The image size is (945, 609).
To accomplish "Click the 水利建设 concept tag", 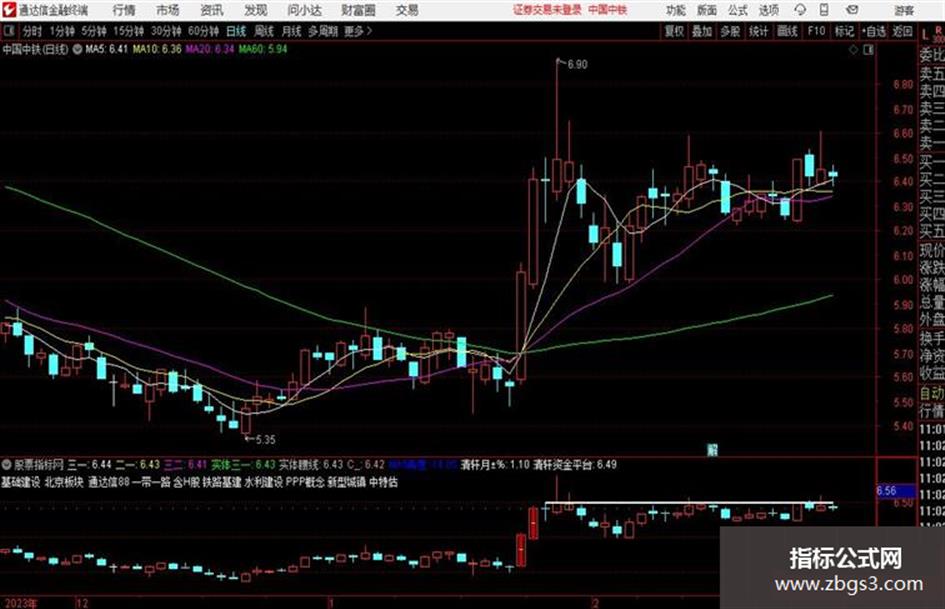I will pos(264,482).
